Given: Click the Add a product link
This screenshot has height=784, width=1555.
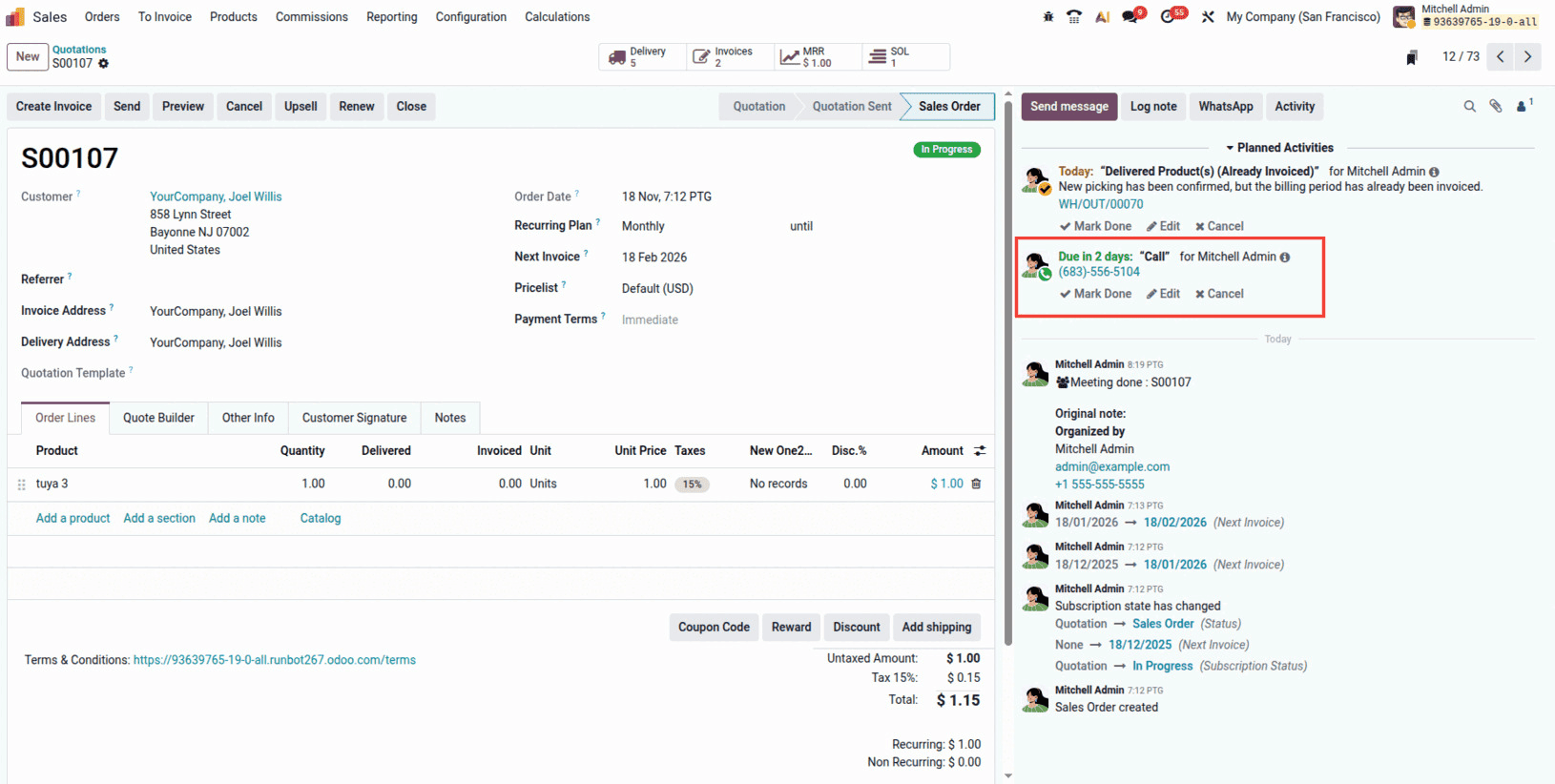Looking at the screenshot, I should 73,518.
